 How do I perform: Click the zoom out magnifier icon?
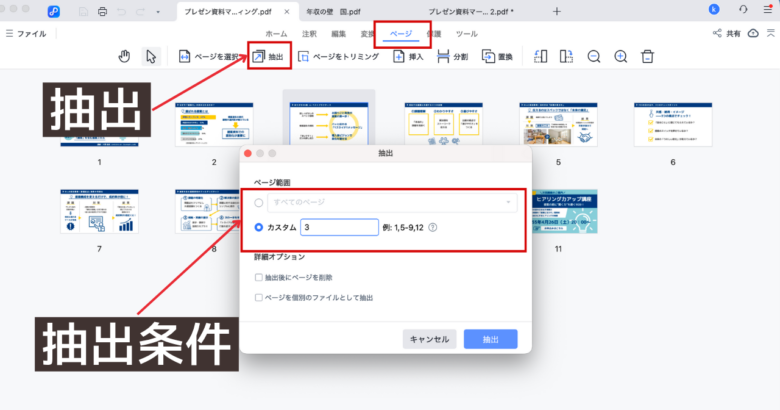point(594,56)
